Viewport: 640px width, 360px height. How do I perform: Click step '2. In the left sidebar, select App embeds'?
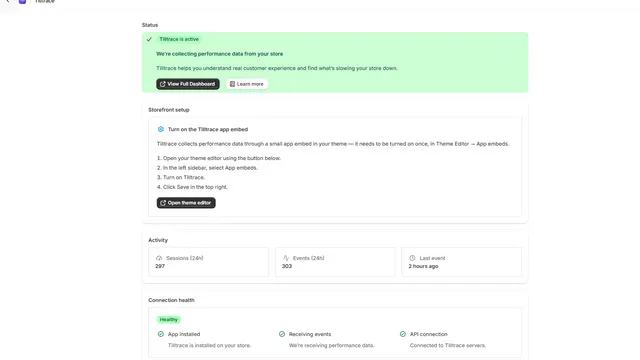pos(207,168)
